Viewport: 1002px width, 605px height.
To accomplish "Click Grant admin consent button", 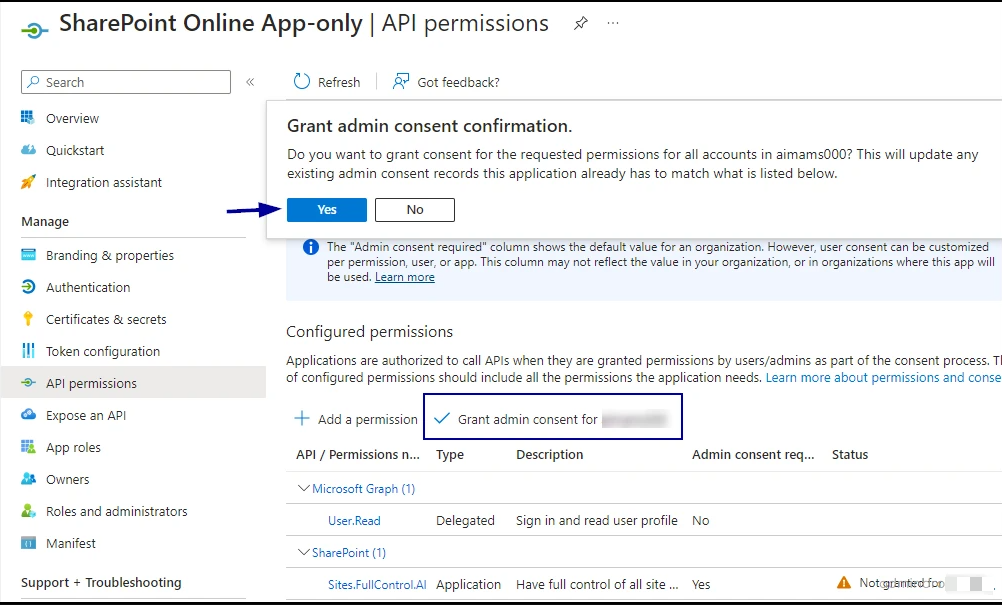I will coord(552,419).
